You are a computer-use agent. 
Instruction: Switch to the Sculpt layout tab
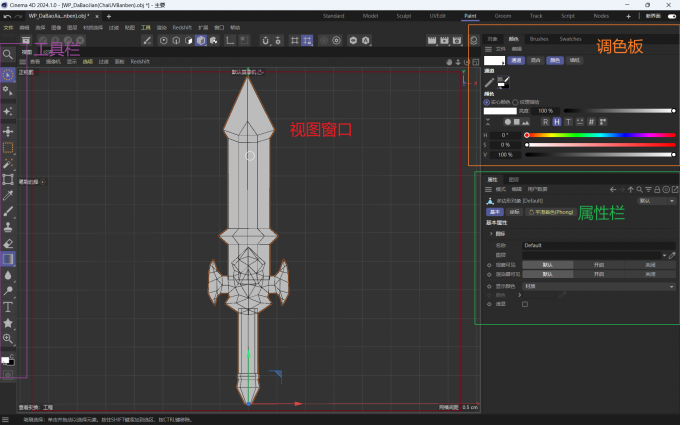pos(404,16)
